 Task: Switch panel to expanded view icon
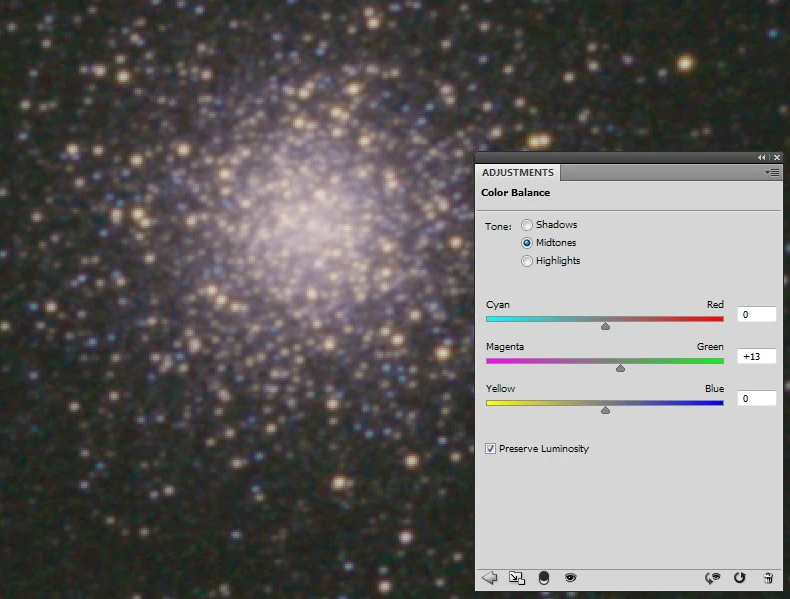pyautogui.click(x=516, y=578)
